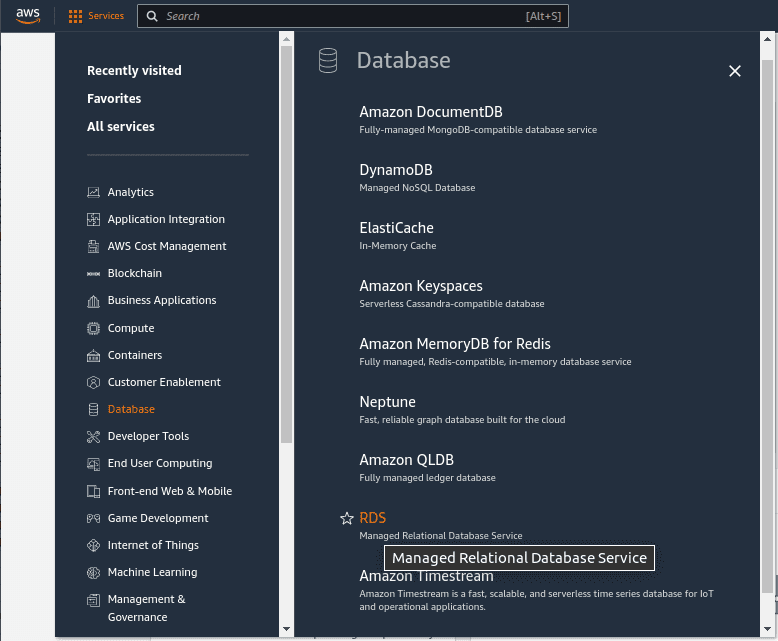Click the Front-end Web & Mobile icon
The image size is (778, 641).
(93, 491)
